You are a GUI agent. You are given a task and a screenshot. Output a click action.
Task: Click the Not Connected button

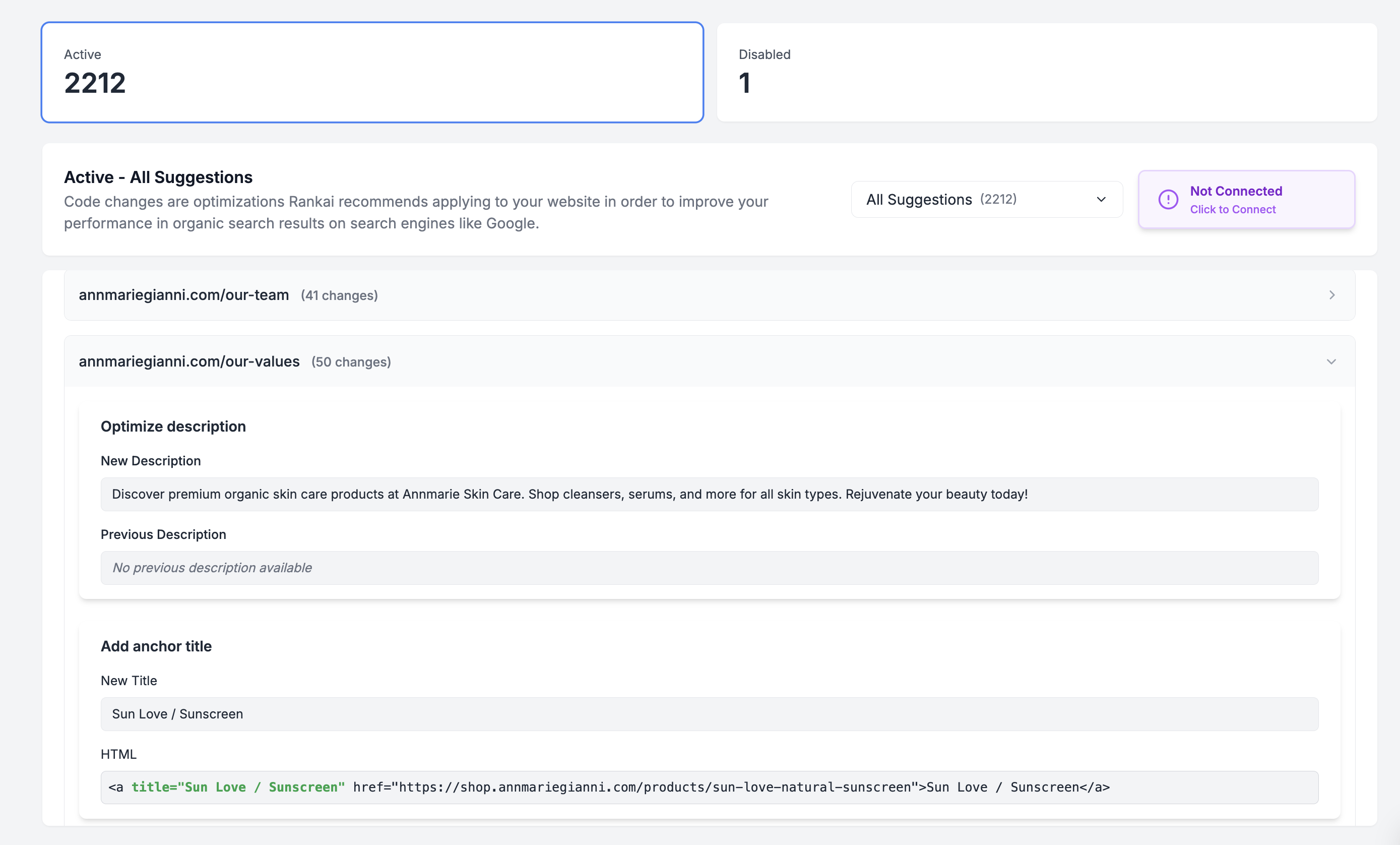(1235, 192)
